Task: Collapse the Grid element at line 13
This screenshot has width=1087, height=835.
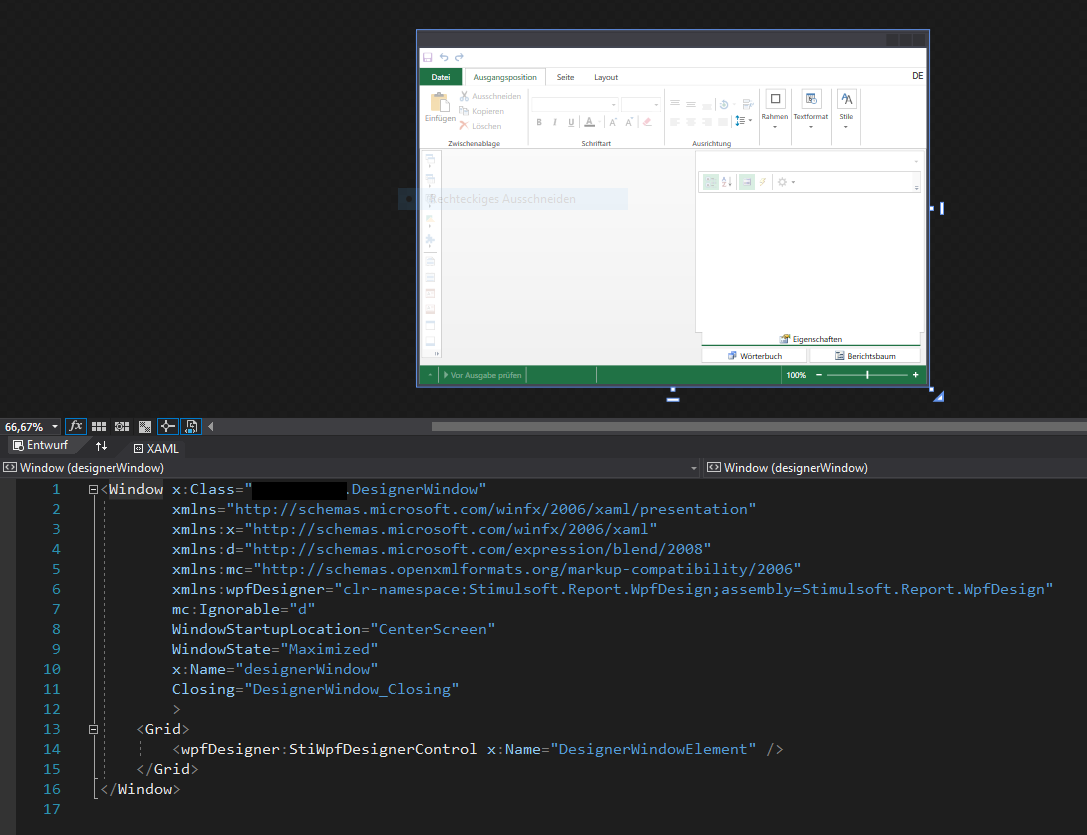Action: click(x=94, y=730)
